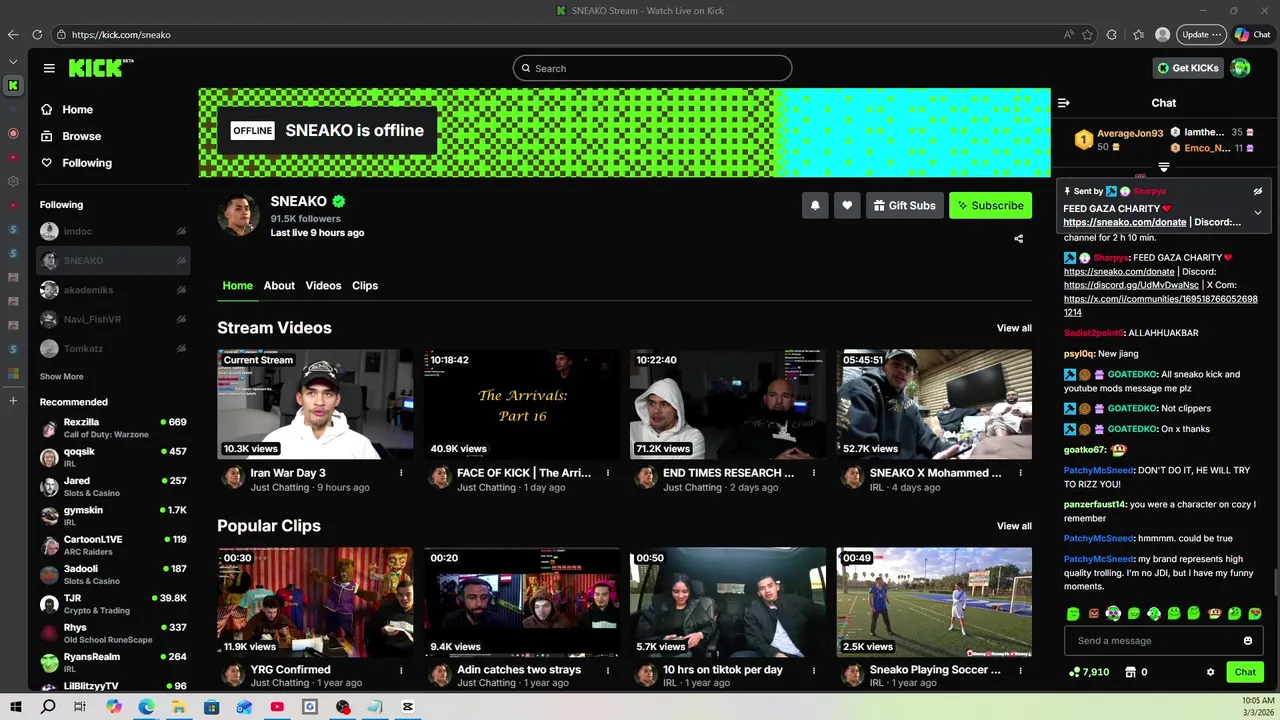Toggle SNEAKO sidebar visibility icon

[x=181, y=260]
